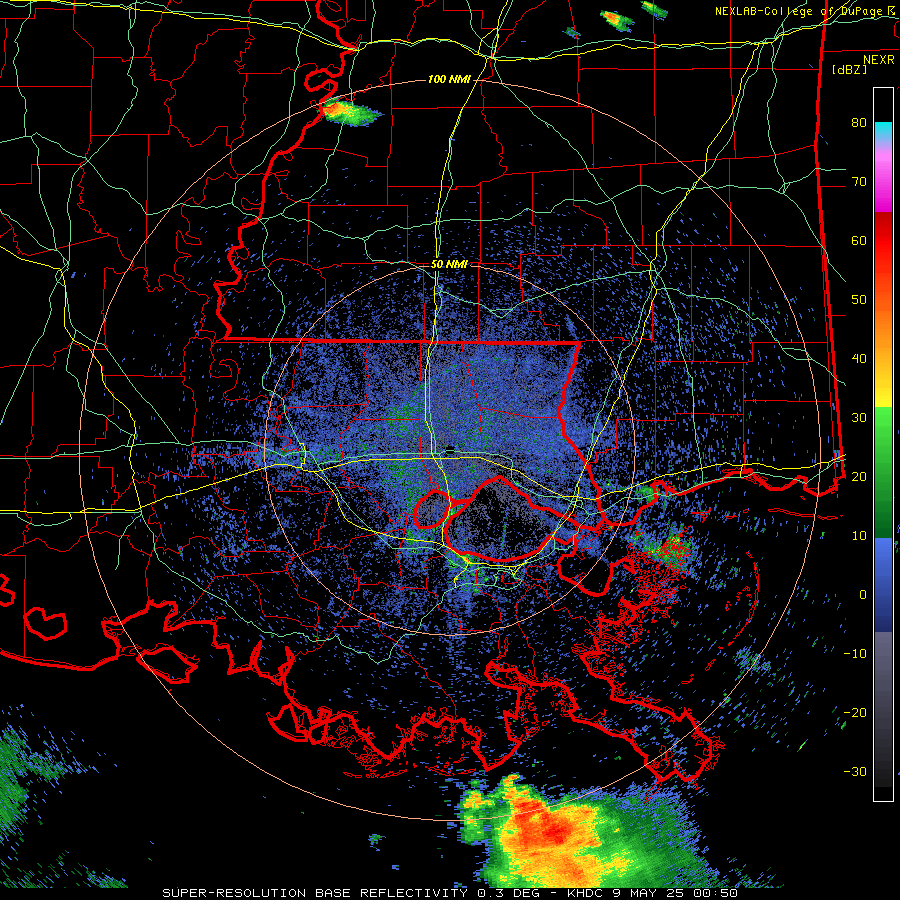Click the 10 value on dBZ scale

pyautogui.click(x=859, y=536)
